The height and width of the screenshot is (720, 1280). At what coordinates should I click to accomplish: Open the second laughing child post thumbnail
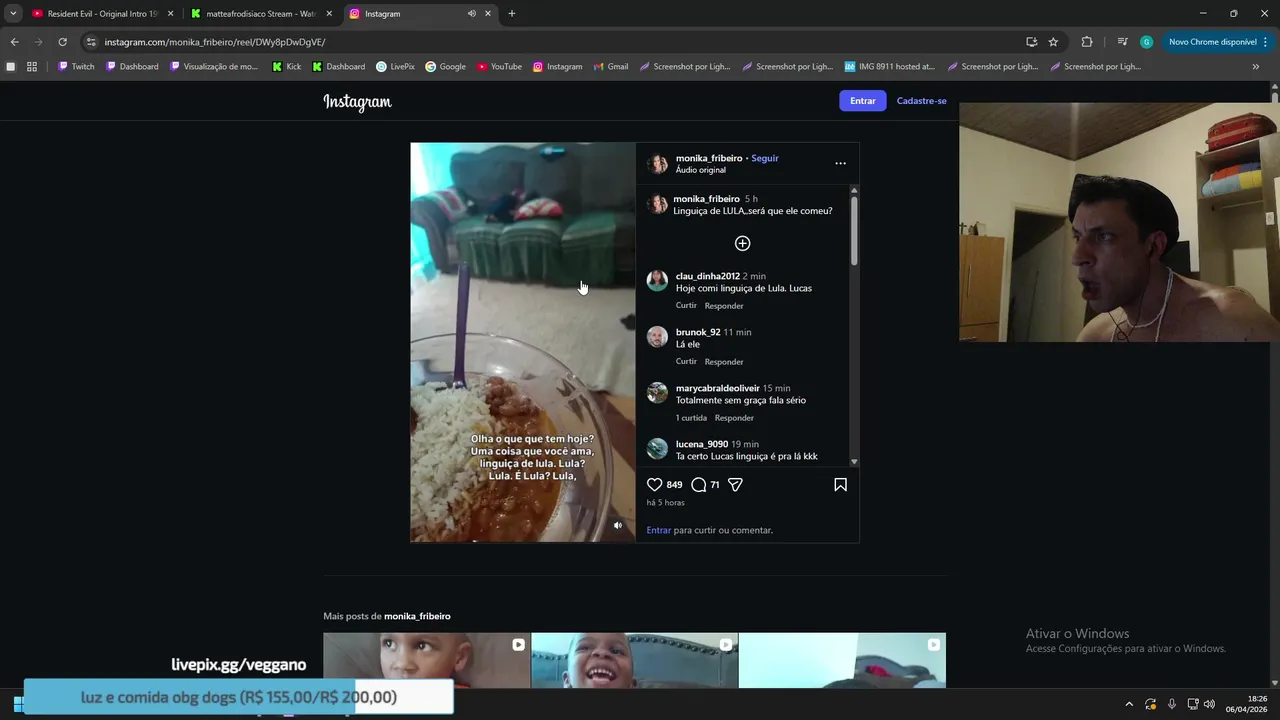[x=634, y=660]
